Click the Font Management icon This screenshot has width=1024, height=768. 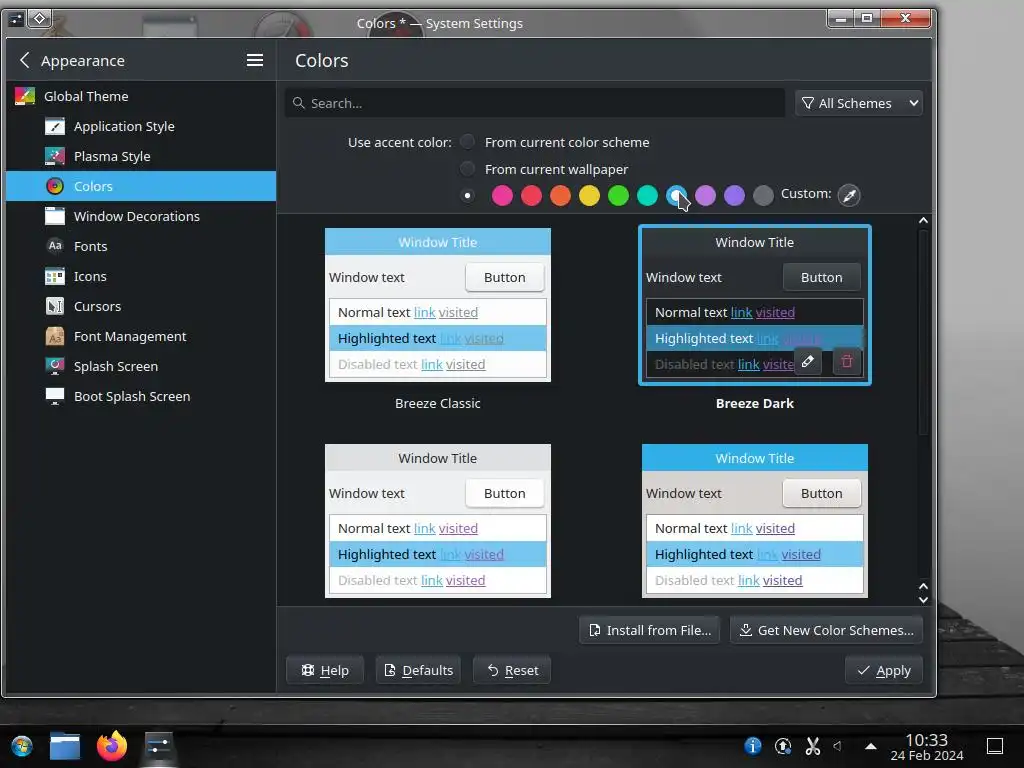(x=55, y=336)
